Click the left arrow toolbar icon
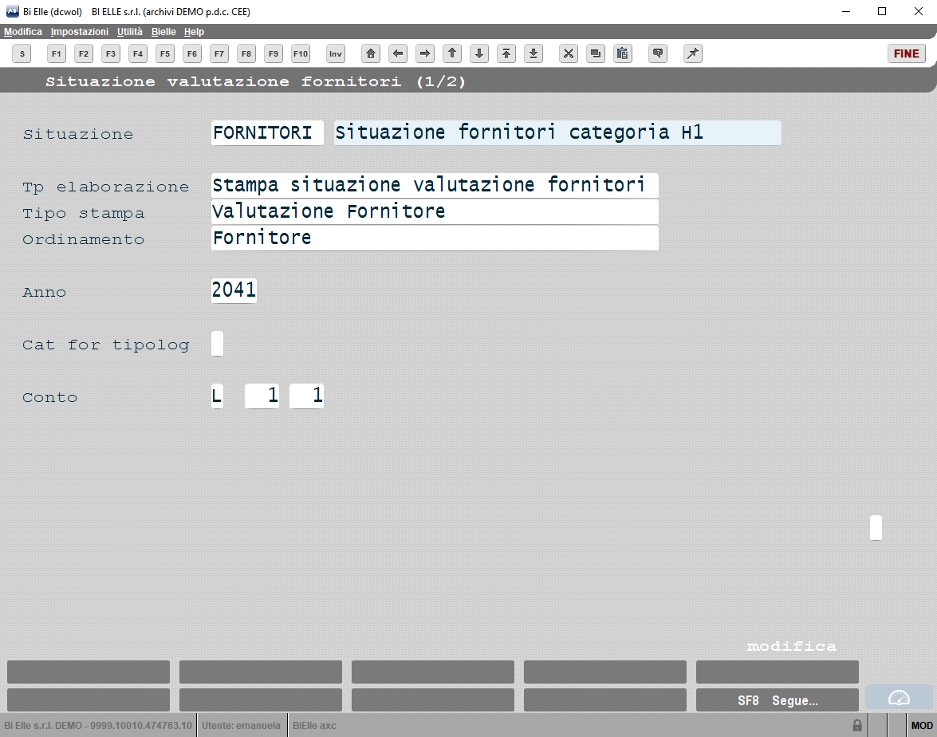The width and height of the screenshot is (937, 737). tap(398, 54)
